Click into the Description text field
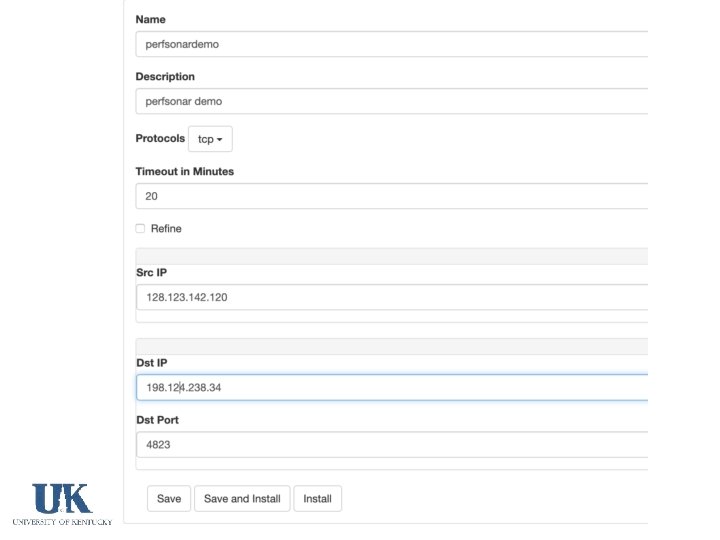This screenshot has width=720, height=540. tap(390, 101)
